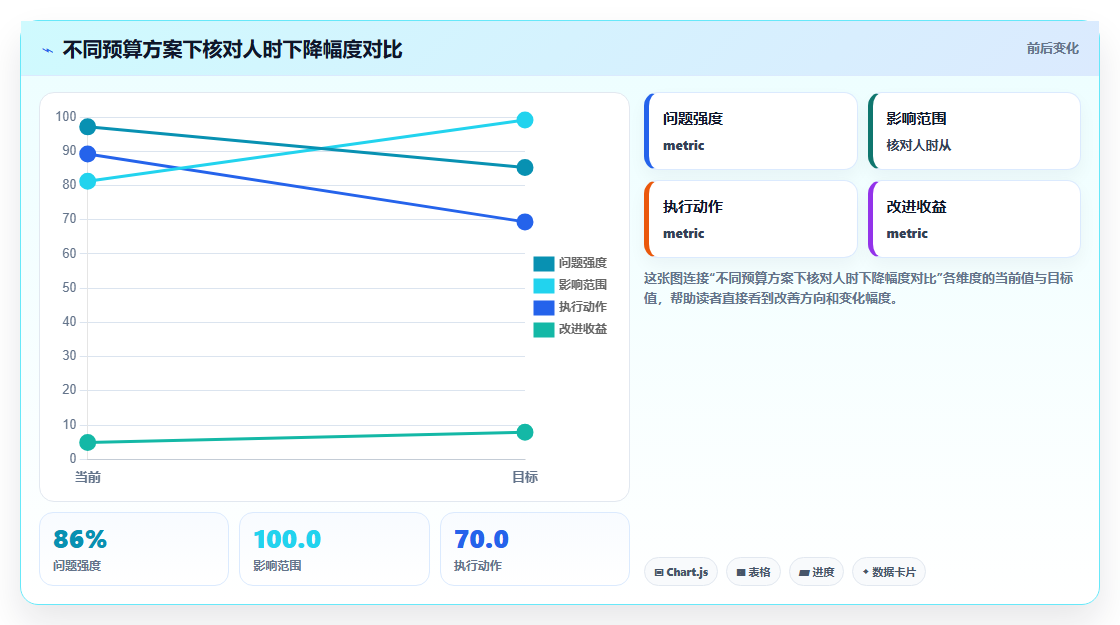
Task: Click the 进度 tag chip
Action: click(816, 572)
